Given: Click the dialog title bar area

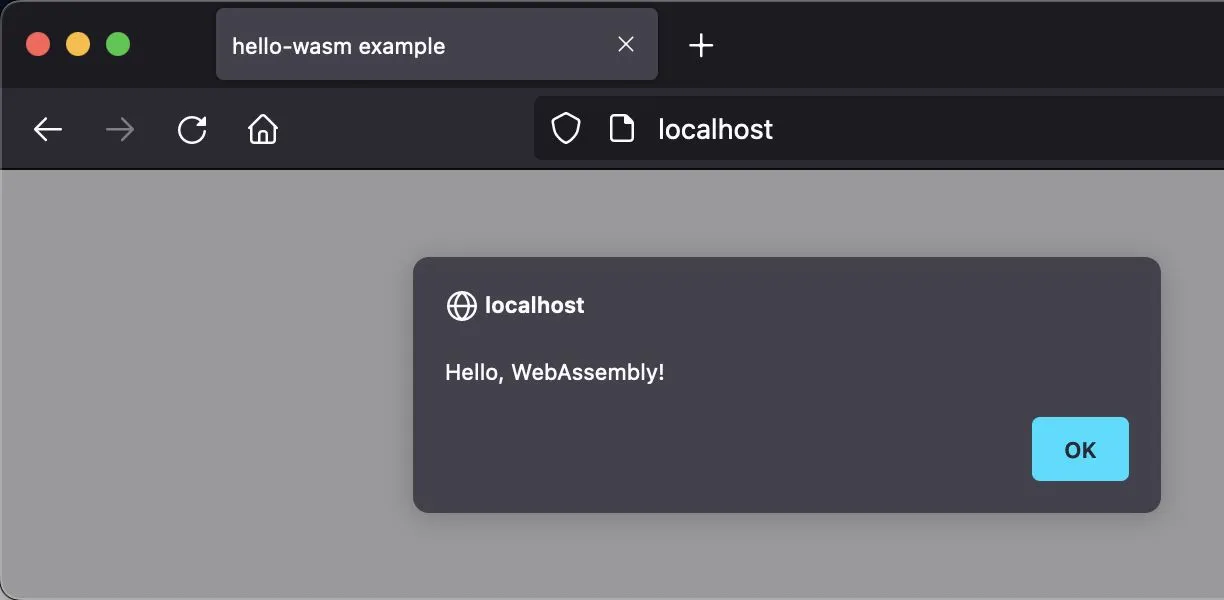Looking at the screenshot, I should click(787, 270).
